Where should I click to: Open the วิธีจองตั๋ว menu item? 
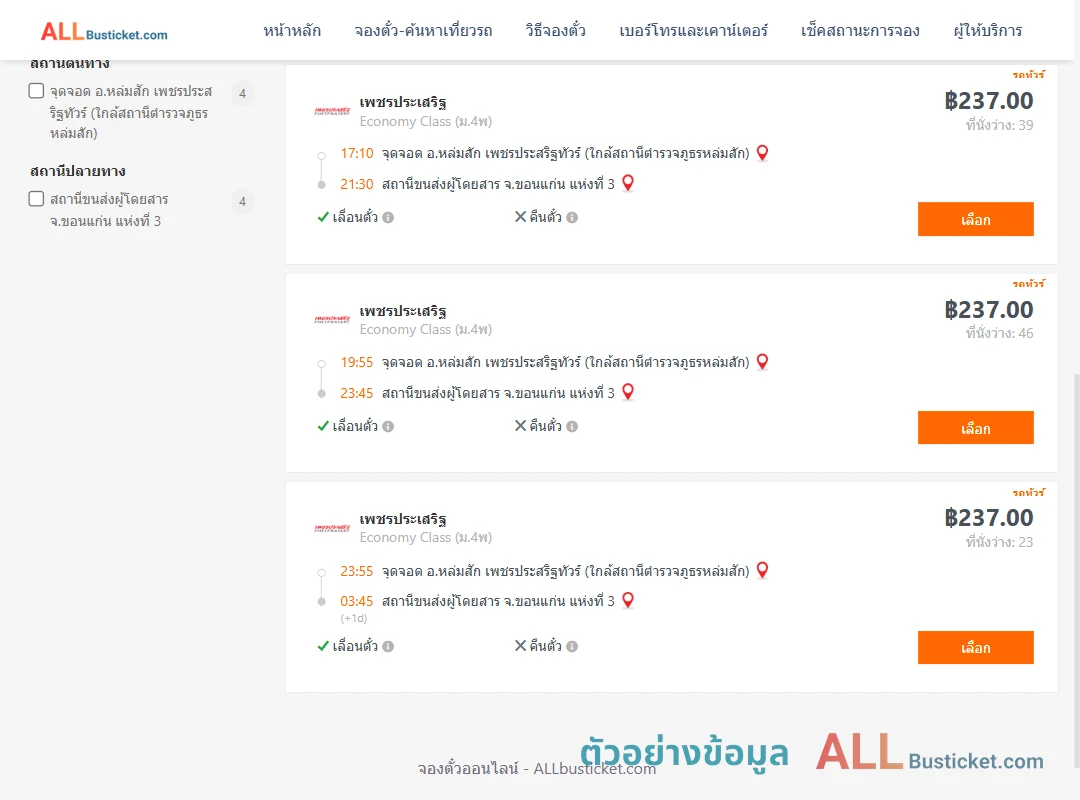tap(555, 30)
